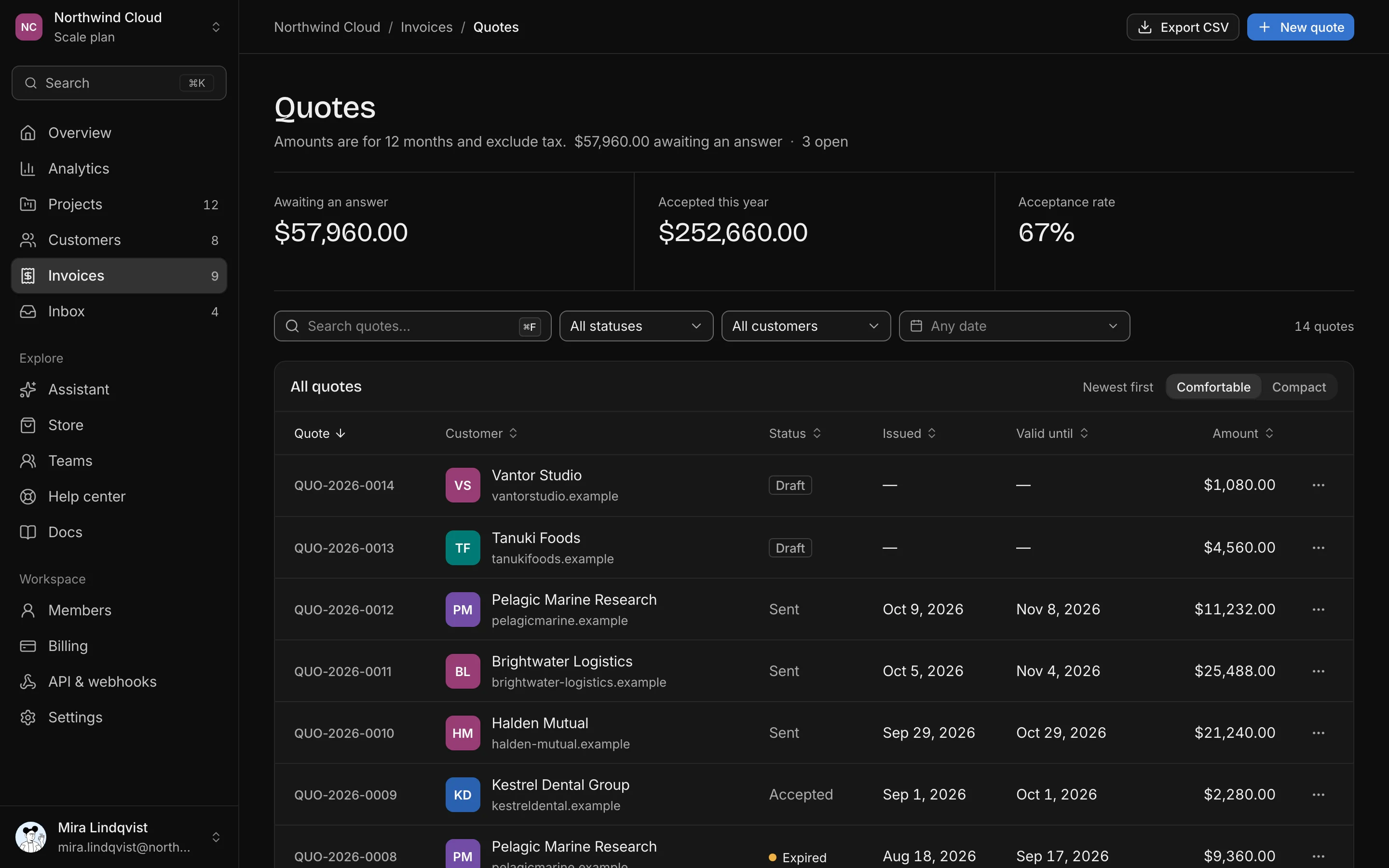Open the Any date picker dropdown

point(1014,326)
